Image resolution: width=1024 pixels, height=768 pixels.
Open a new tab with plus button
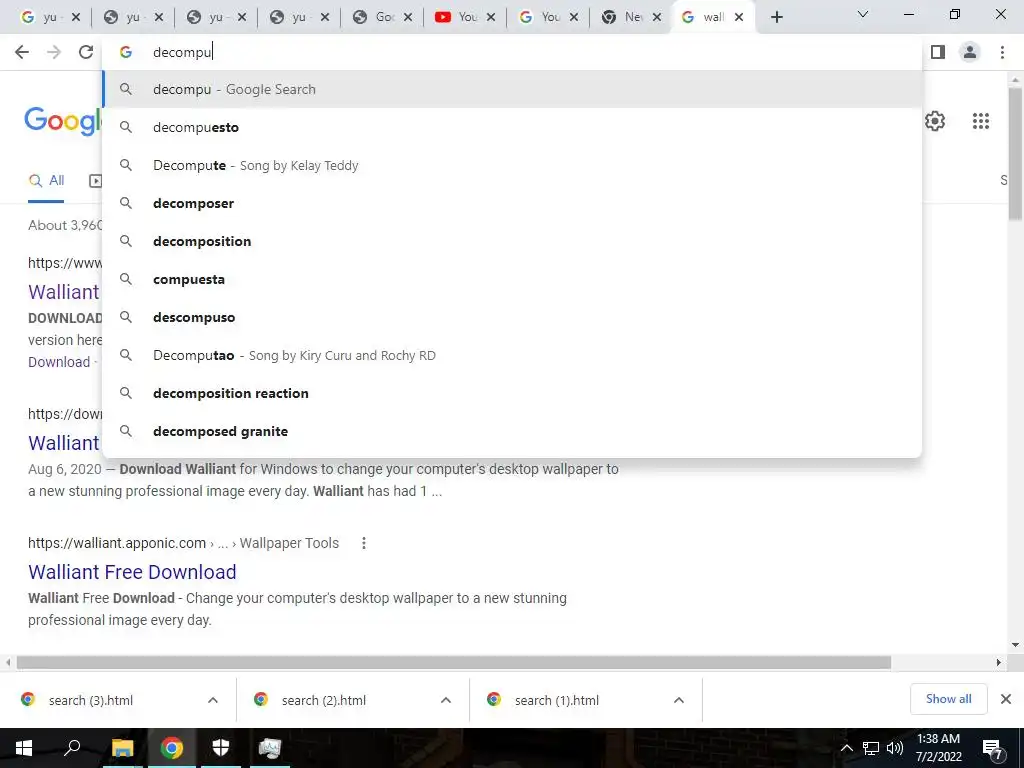pos(776,17)
